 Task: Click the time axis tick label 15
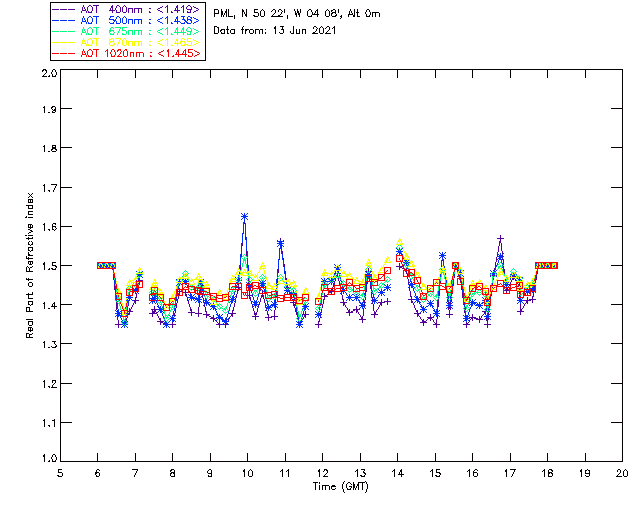(x=435, y=473)
